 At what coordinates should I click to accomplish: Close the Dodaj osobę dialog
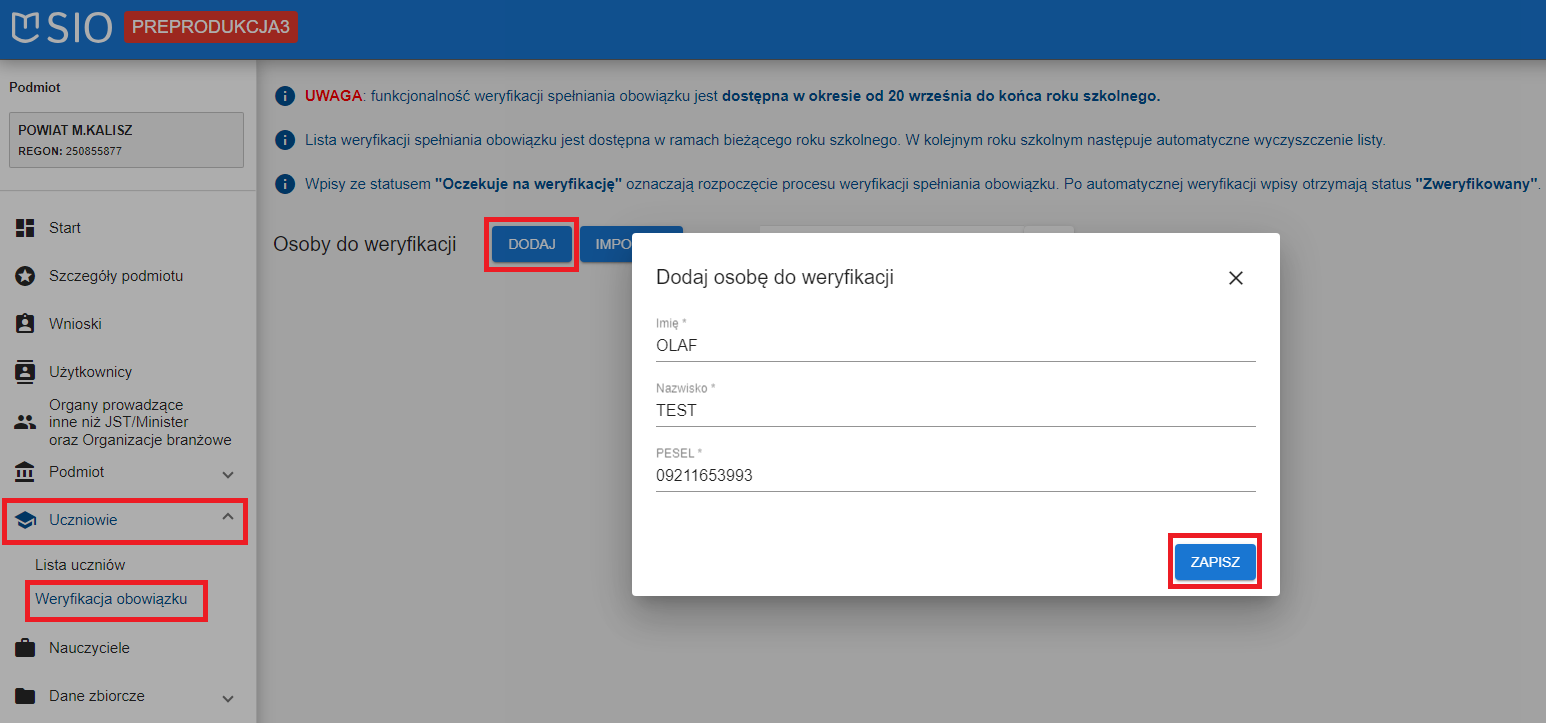[1235, 278]
